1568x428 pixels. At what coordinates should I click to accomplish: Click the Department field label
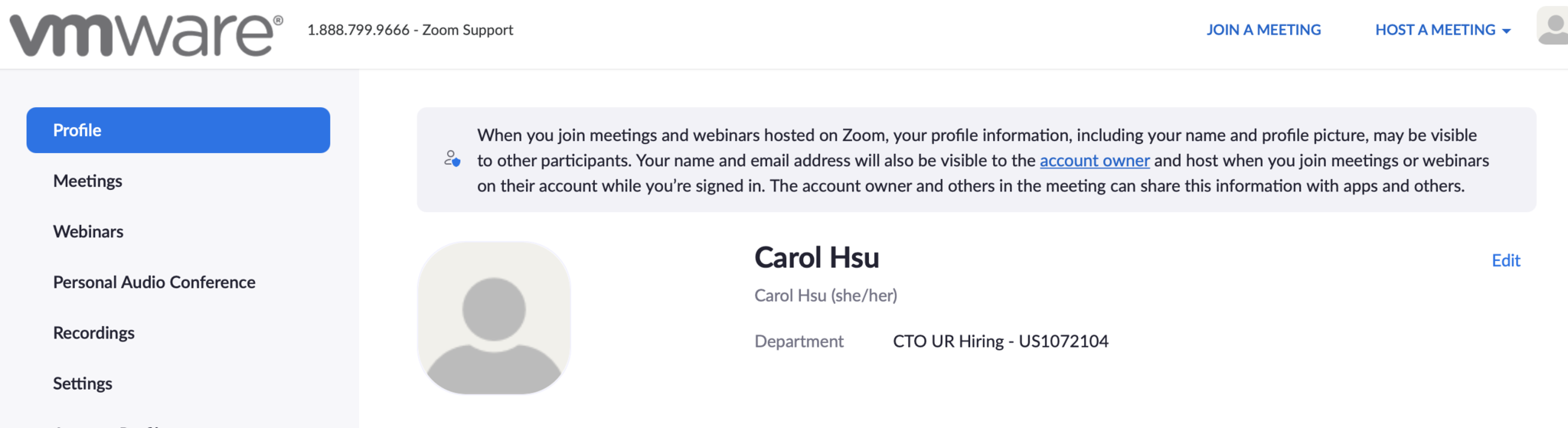point(799,341)
